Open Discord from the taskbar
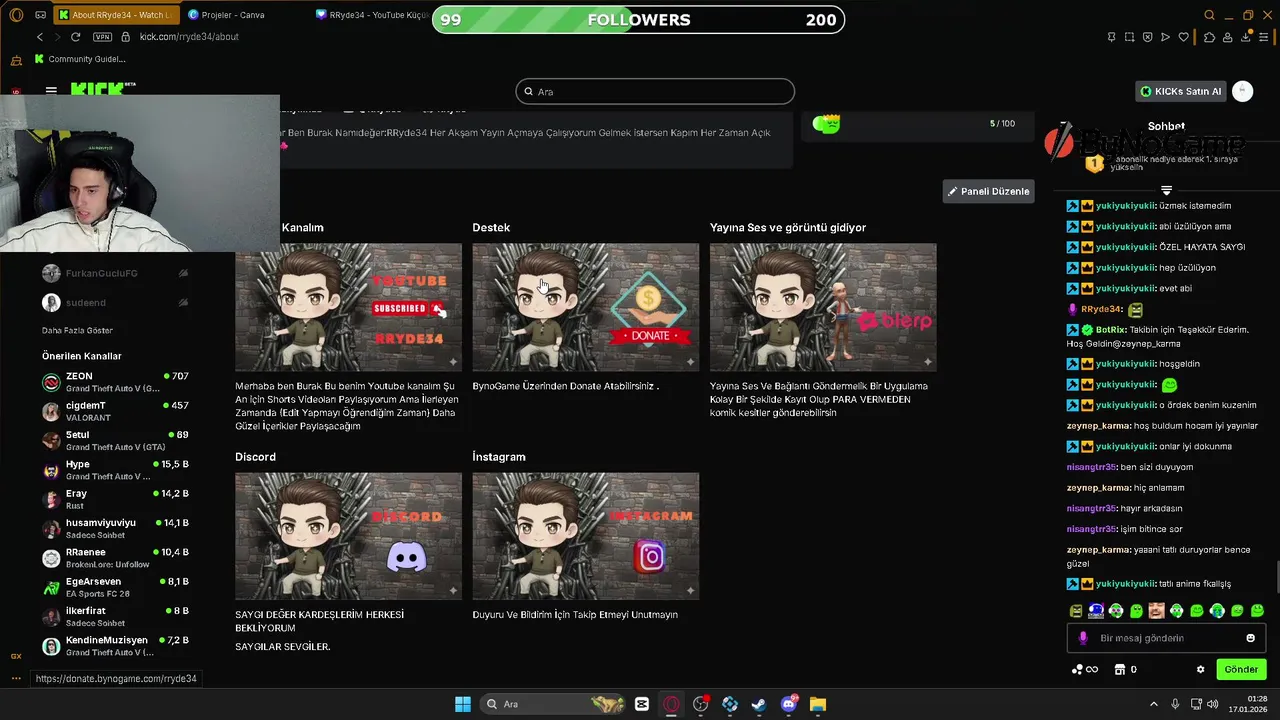The width and height of the screenshot is (1280, 720). tap(789, 704)
